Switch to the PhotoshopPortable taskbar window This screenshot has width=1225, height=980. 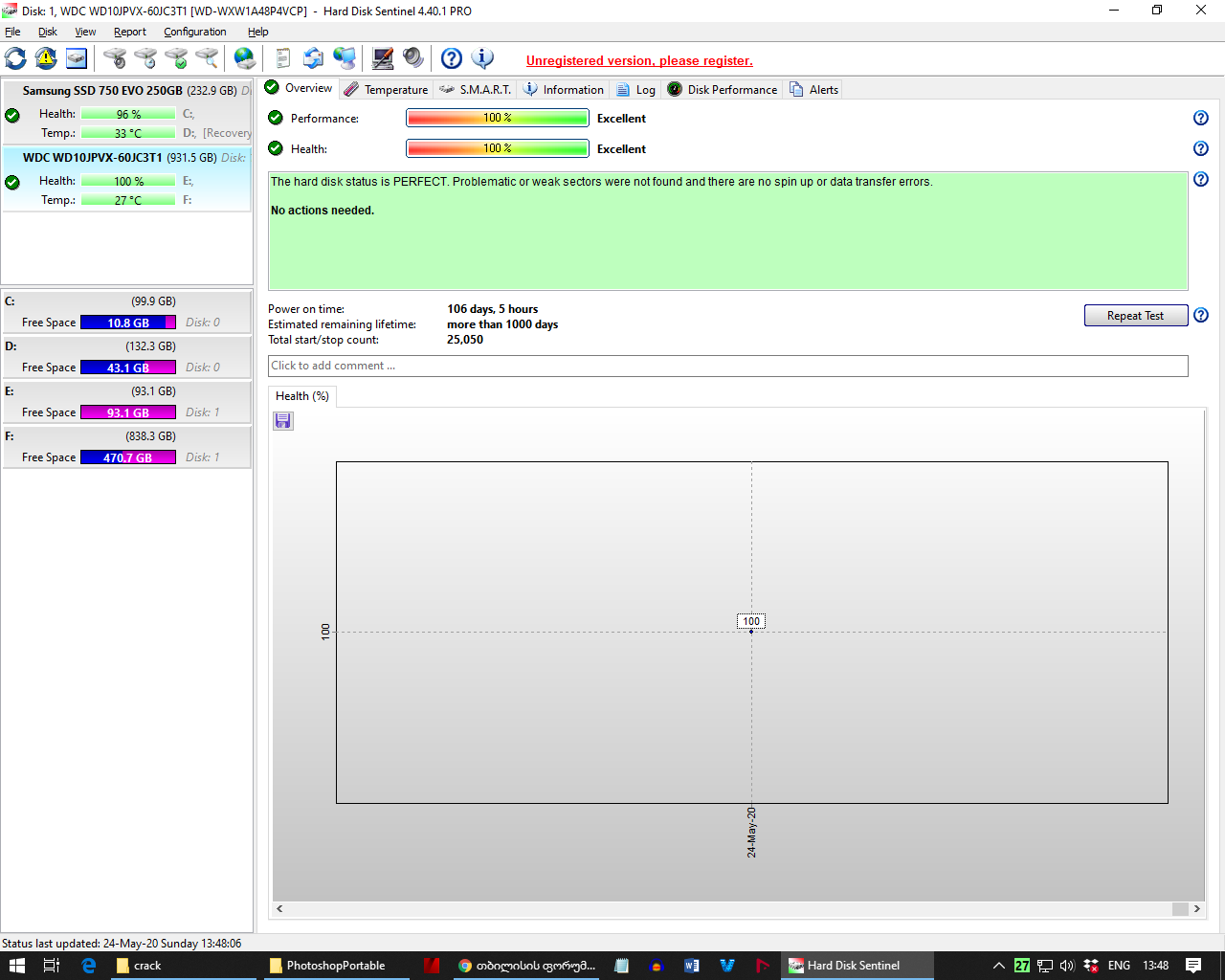(336, 966)
